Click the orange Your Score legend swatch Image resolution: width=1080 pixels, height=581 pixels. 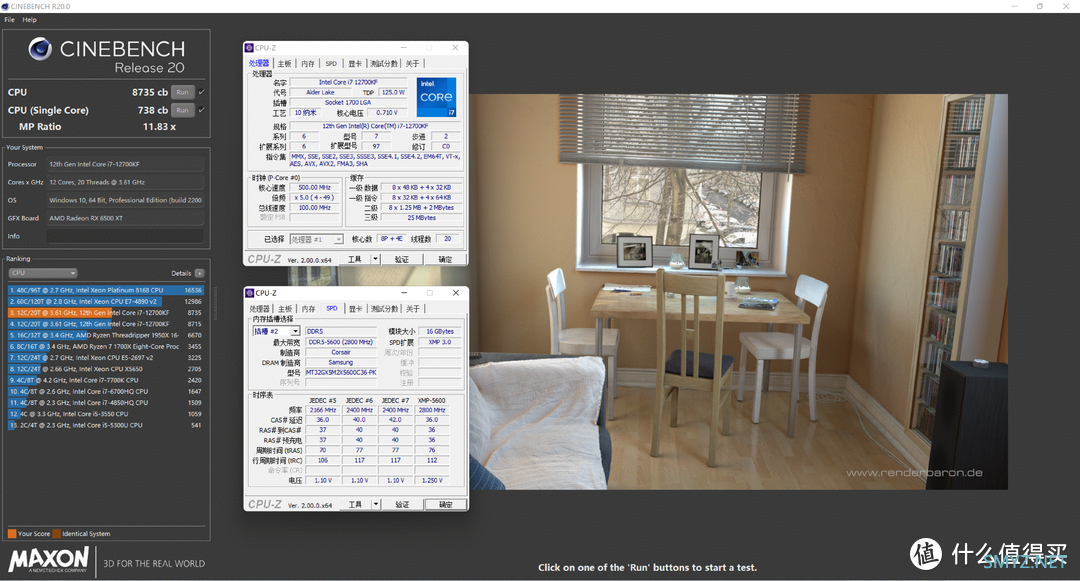(12, 534)
